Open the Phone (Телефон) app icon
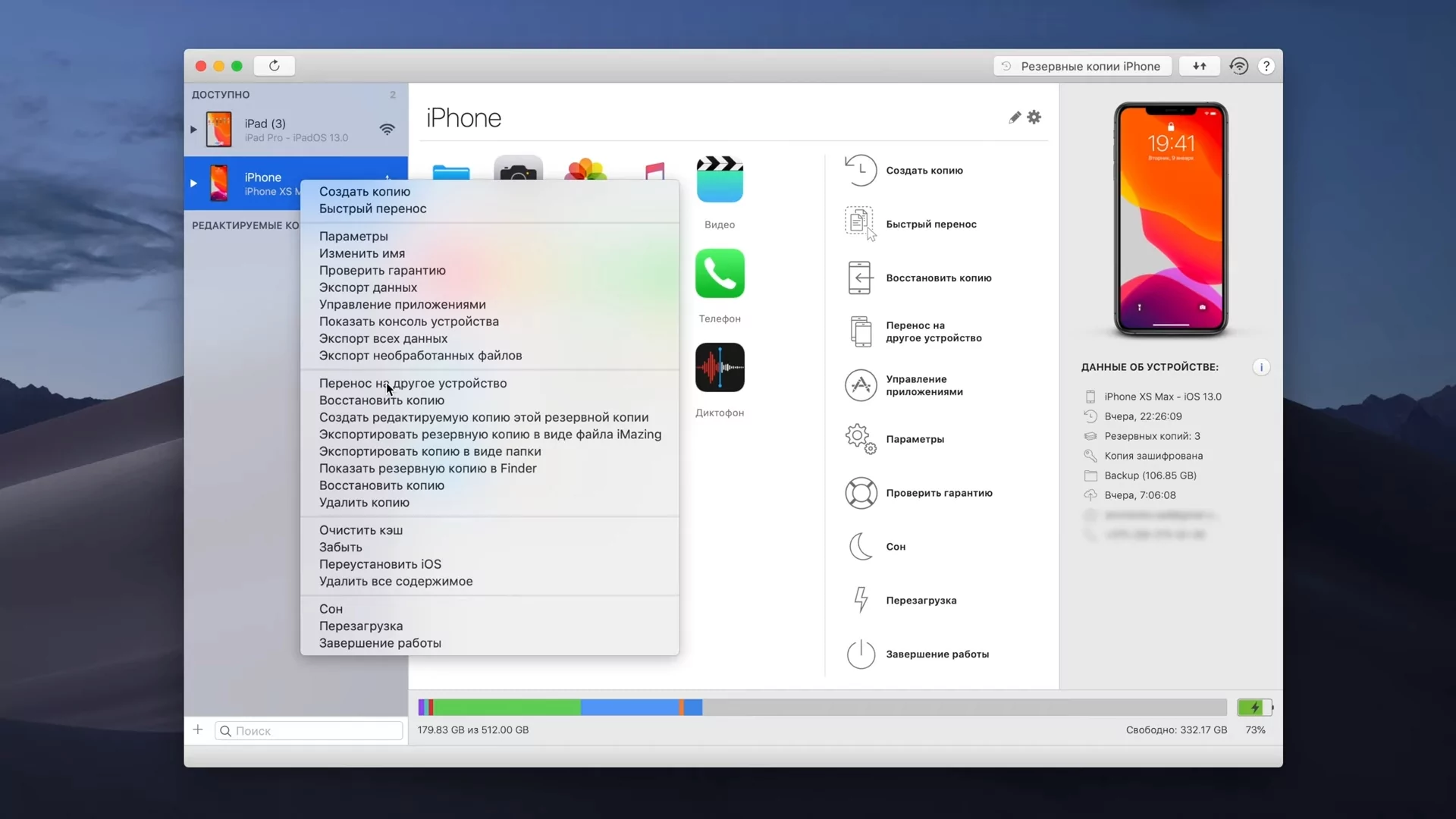The height and width of the screenshot is (819, 1456). pyautogui.click(x=720, y=274)
